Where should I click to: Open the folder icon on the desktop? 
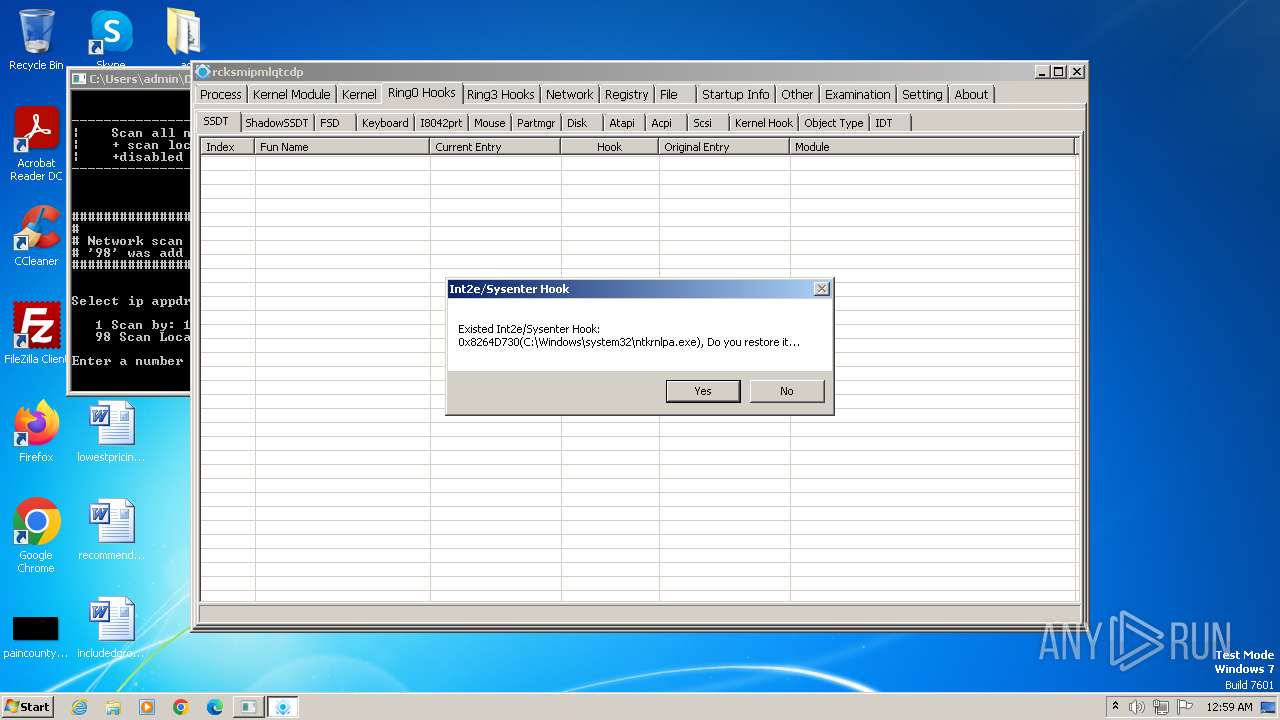(x=184, y=32)
